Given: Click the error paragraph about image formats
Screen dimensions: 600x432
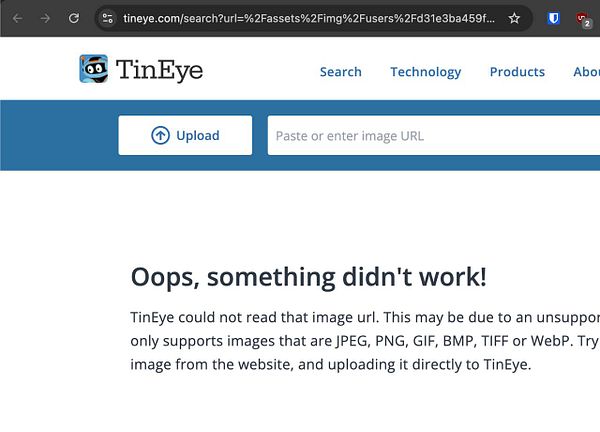Looking at the screenshot, I should pos(365,341).
